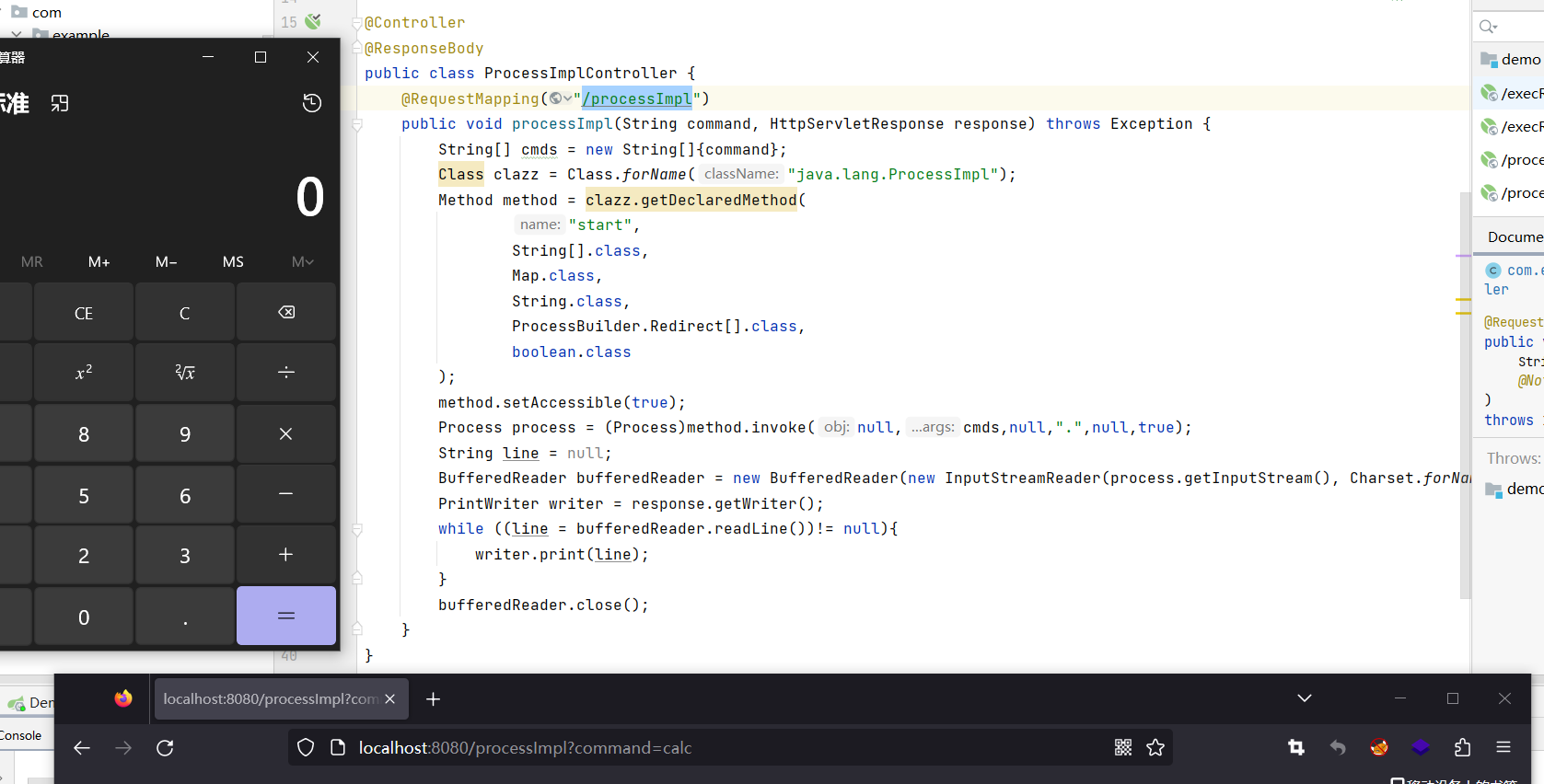The width and height of the screenshot is (1544, 784).
Task: Click the undo arrow toolbar icon in Firefox
Action: (1338, 748)
